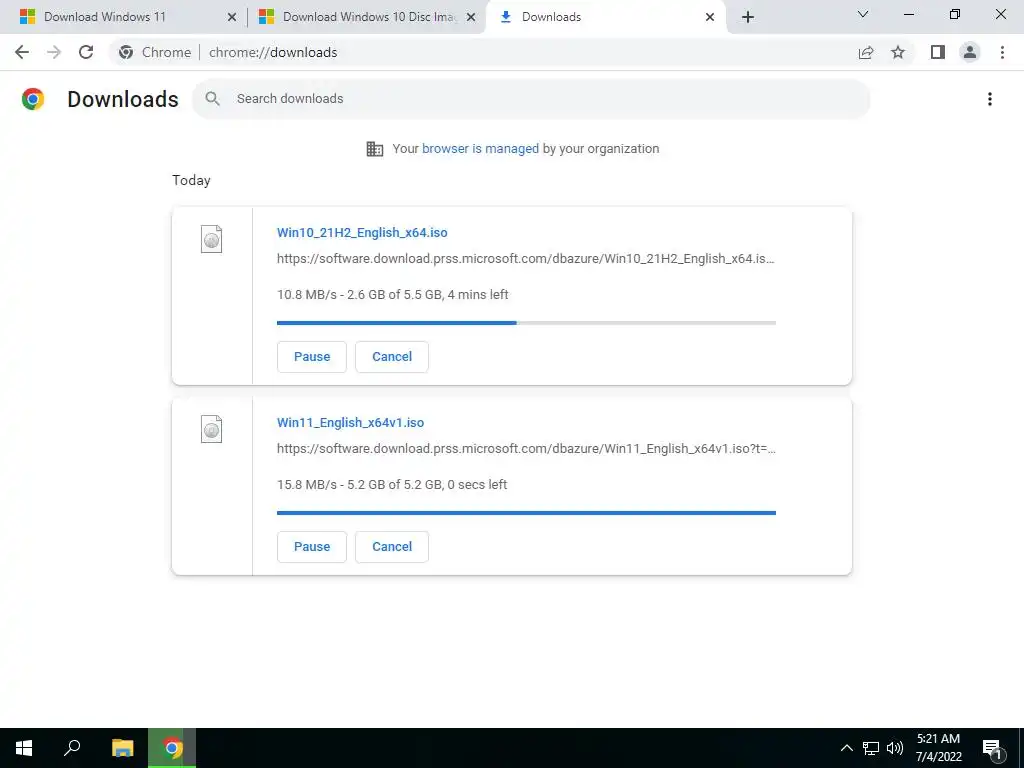The width and height of the screenshot is (1024, 768).
Task: Click the Win10 source URL text
Action: click(526, 259)
